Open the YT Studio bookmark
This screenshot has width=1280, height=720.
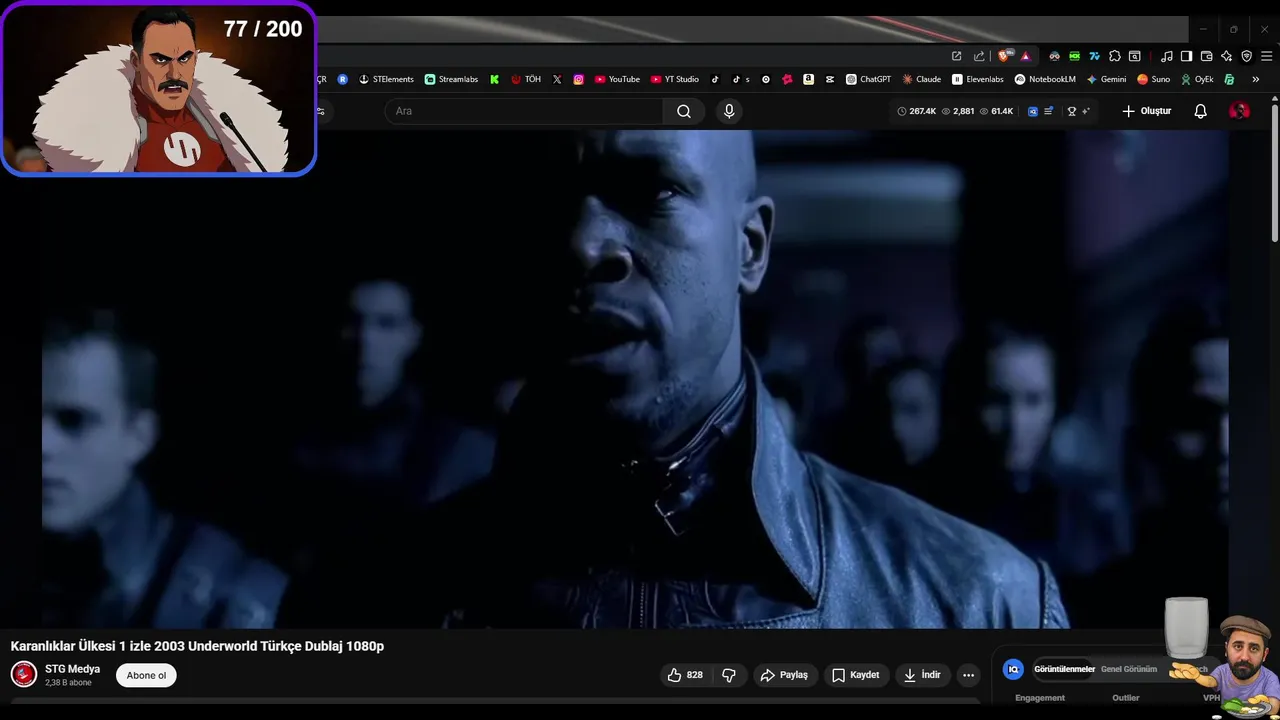tap(675, 79)
